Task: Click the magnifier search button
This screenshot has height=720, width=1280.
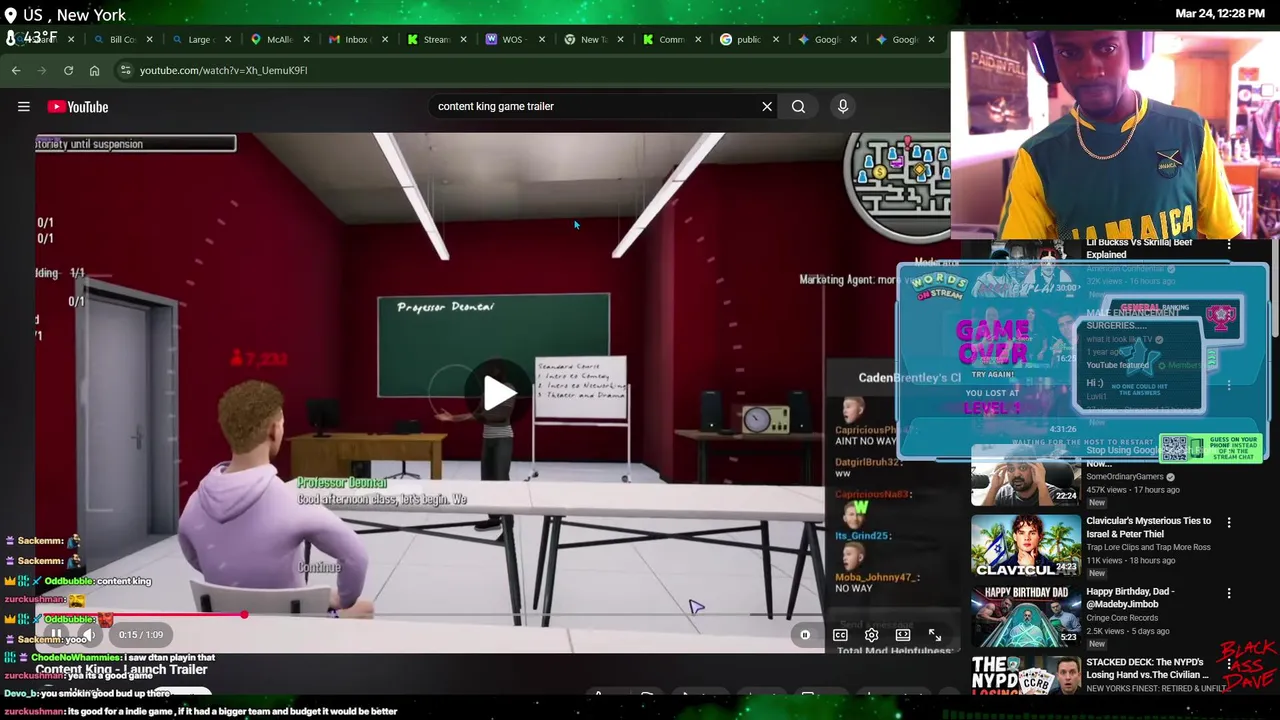Action: coord(798,106)
